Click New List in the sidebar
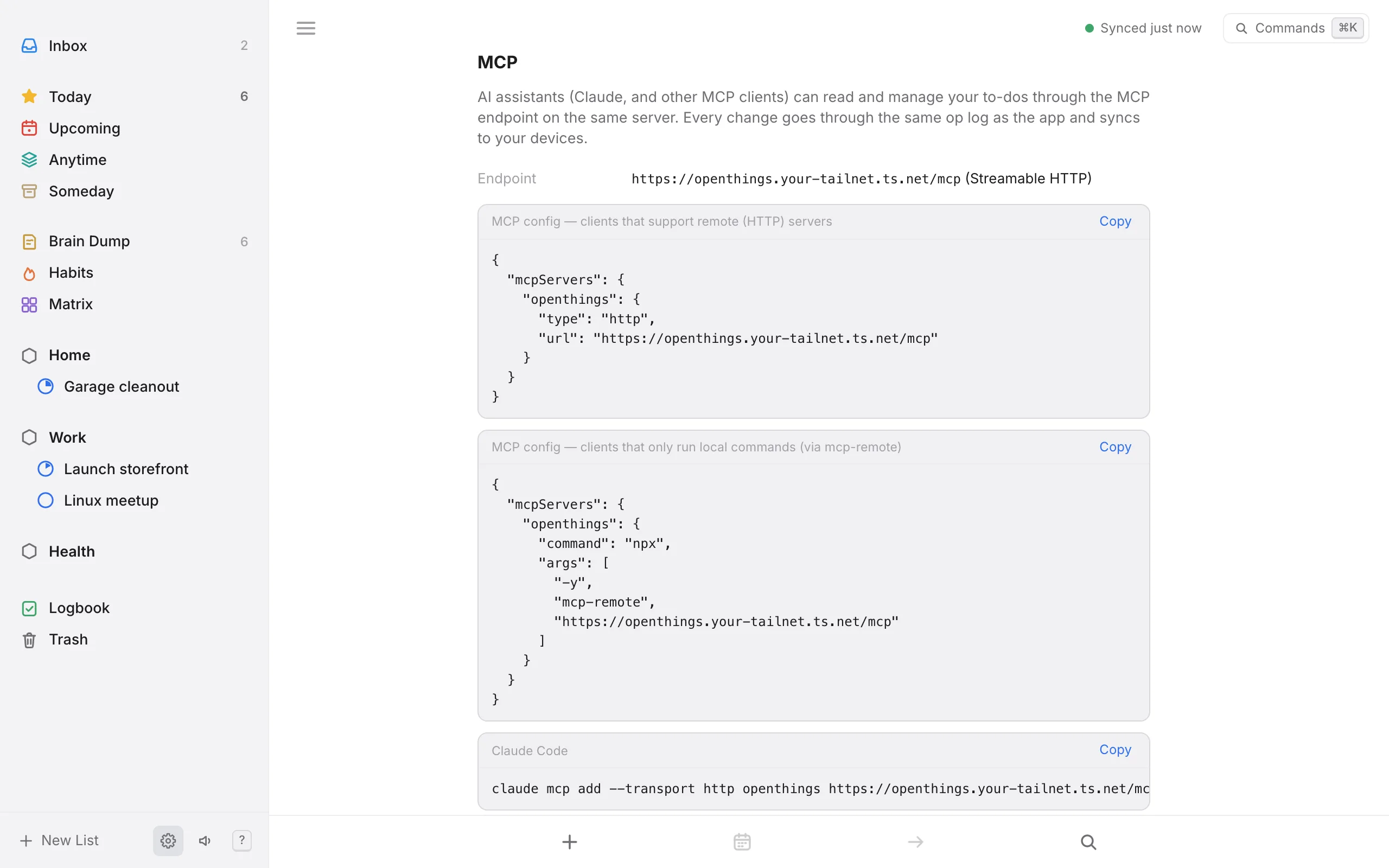The width and height of the screenshot is (1389, 868). click(60, 840)
